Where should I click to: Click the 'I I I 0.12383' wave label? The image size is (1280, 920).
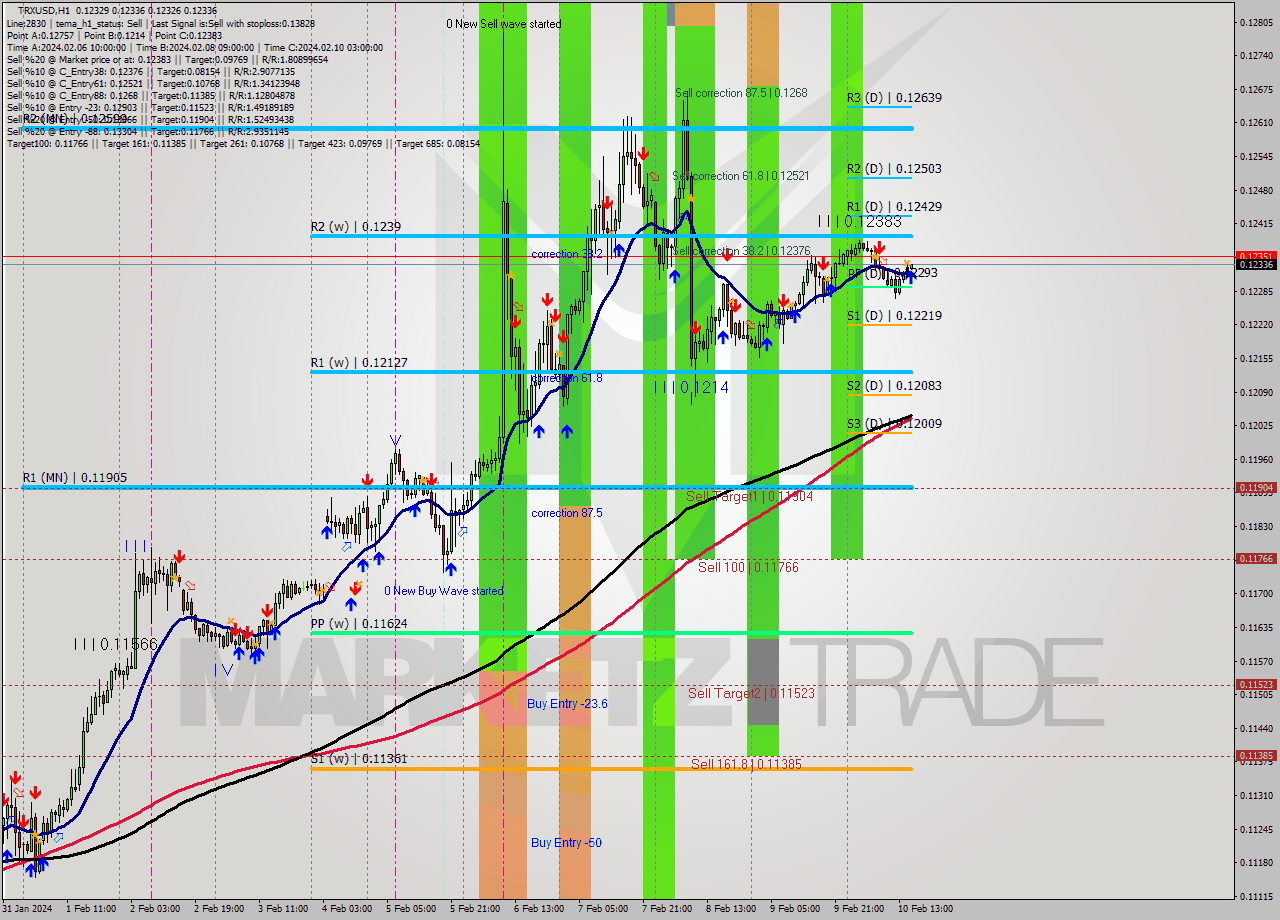[860, 222]
